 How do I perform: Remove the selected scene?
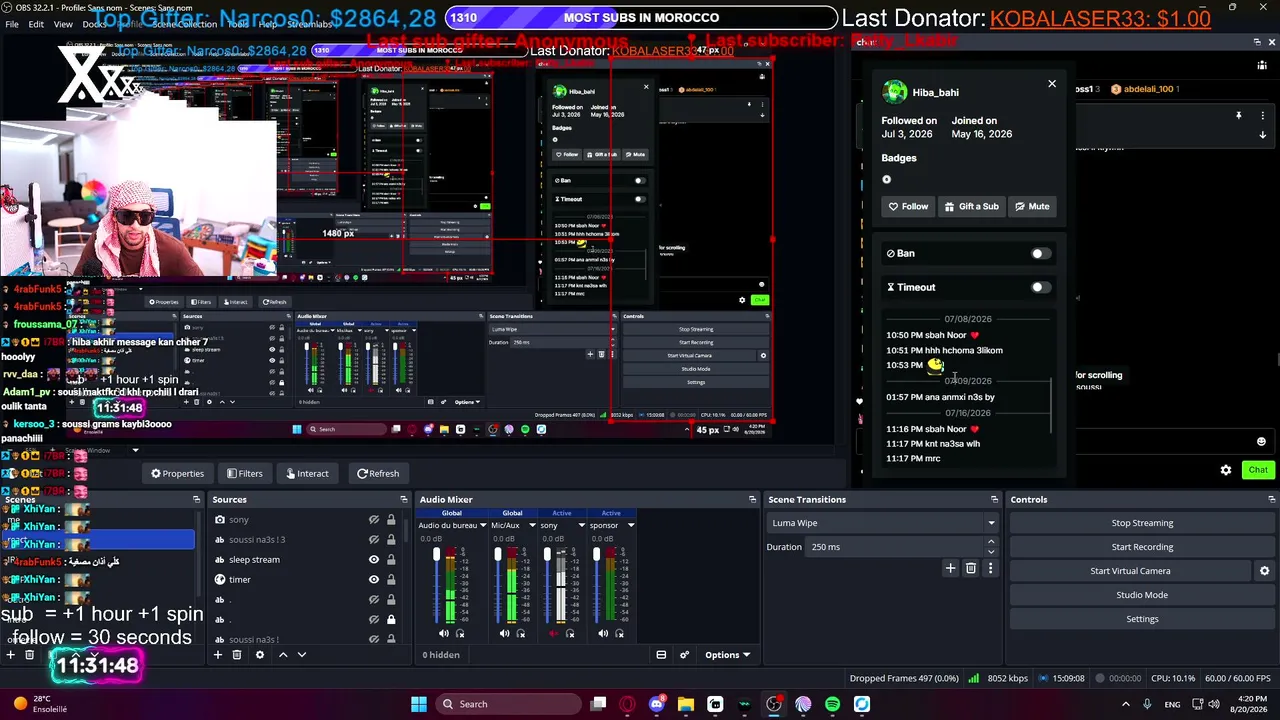tap(30, 655)
